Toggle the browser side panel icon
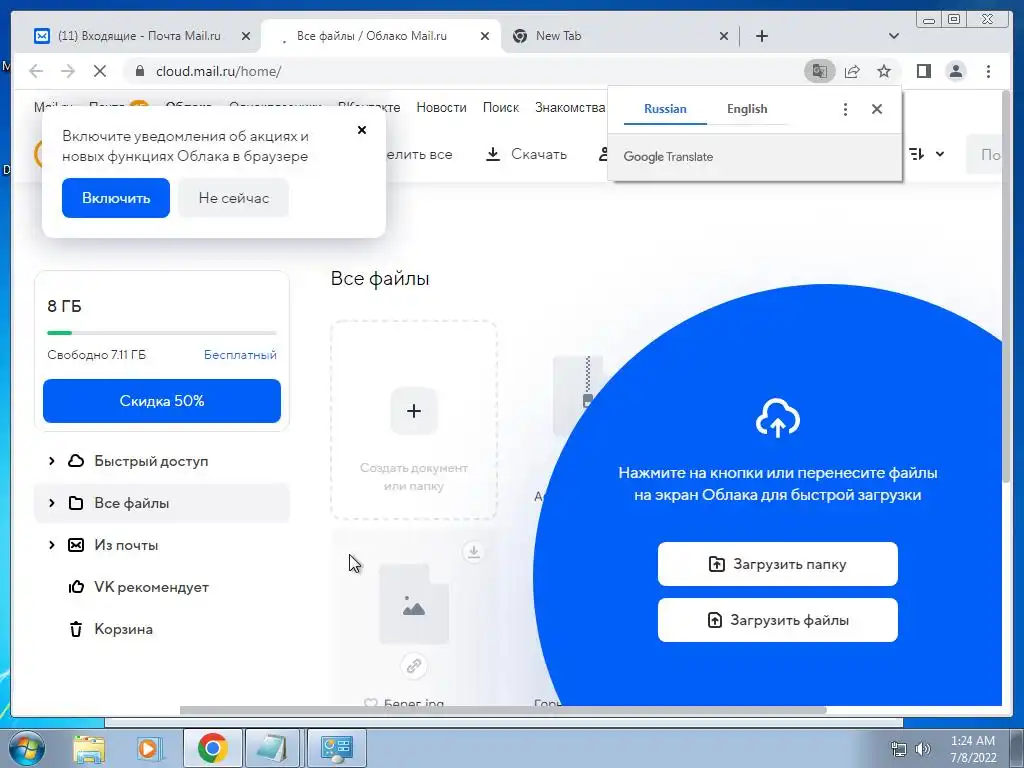The image size is (1024, 768). coord(923,71)
